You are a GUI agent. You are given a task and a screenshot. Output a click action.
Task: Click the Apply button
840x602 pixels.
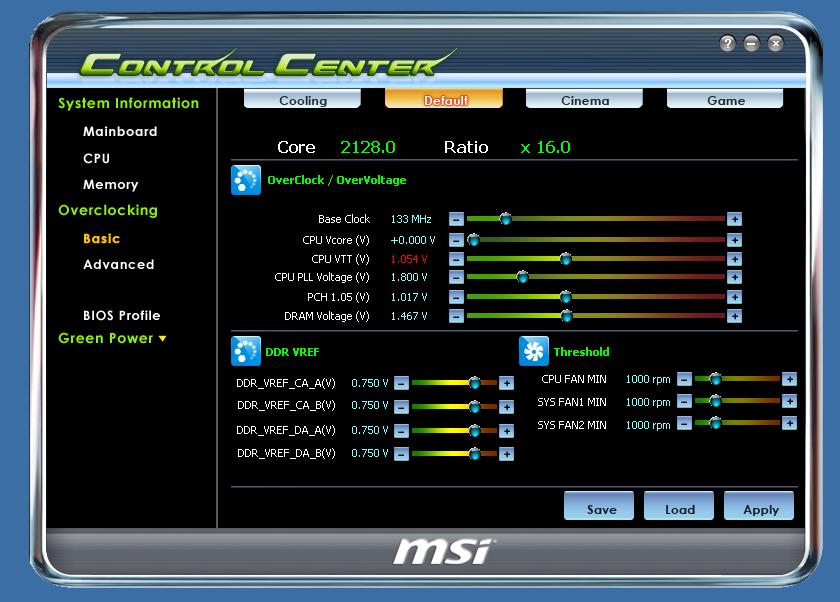pyautogui.click(x=759, y=507)
